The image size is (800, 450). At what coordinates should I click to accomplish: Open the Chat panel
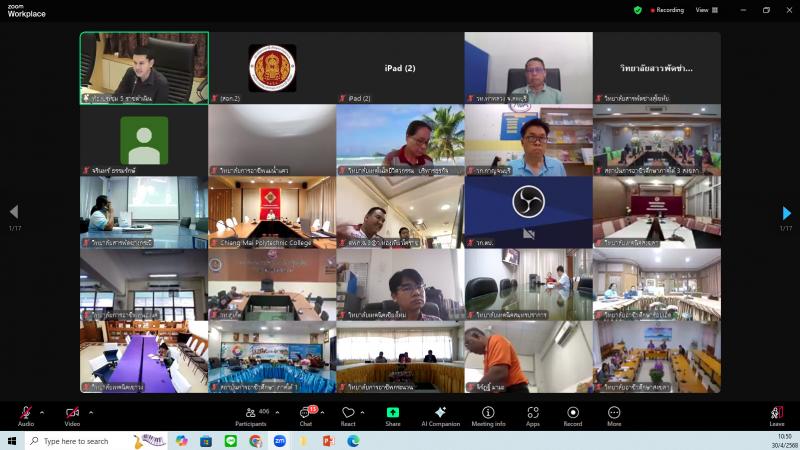pos(306,416)
